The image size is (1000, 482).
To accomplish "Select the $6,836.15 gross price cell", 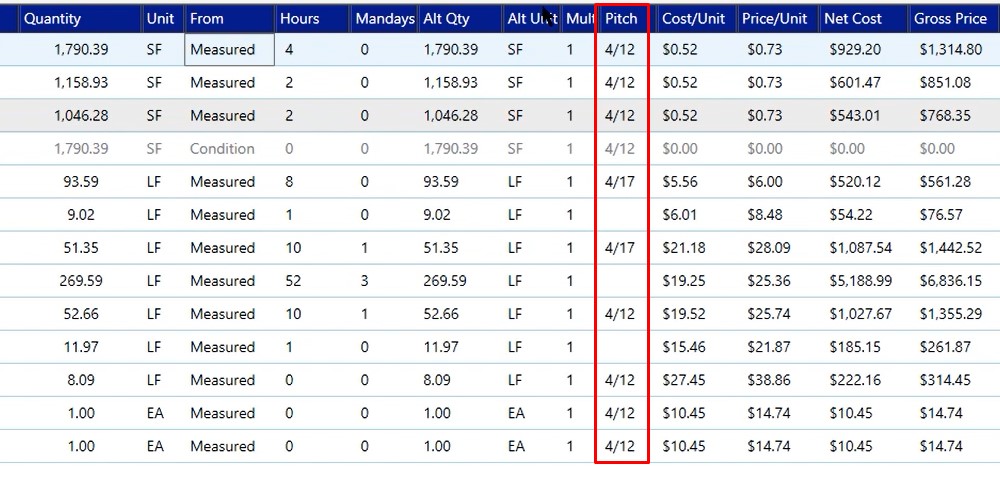I will [x=950, y=281].
